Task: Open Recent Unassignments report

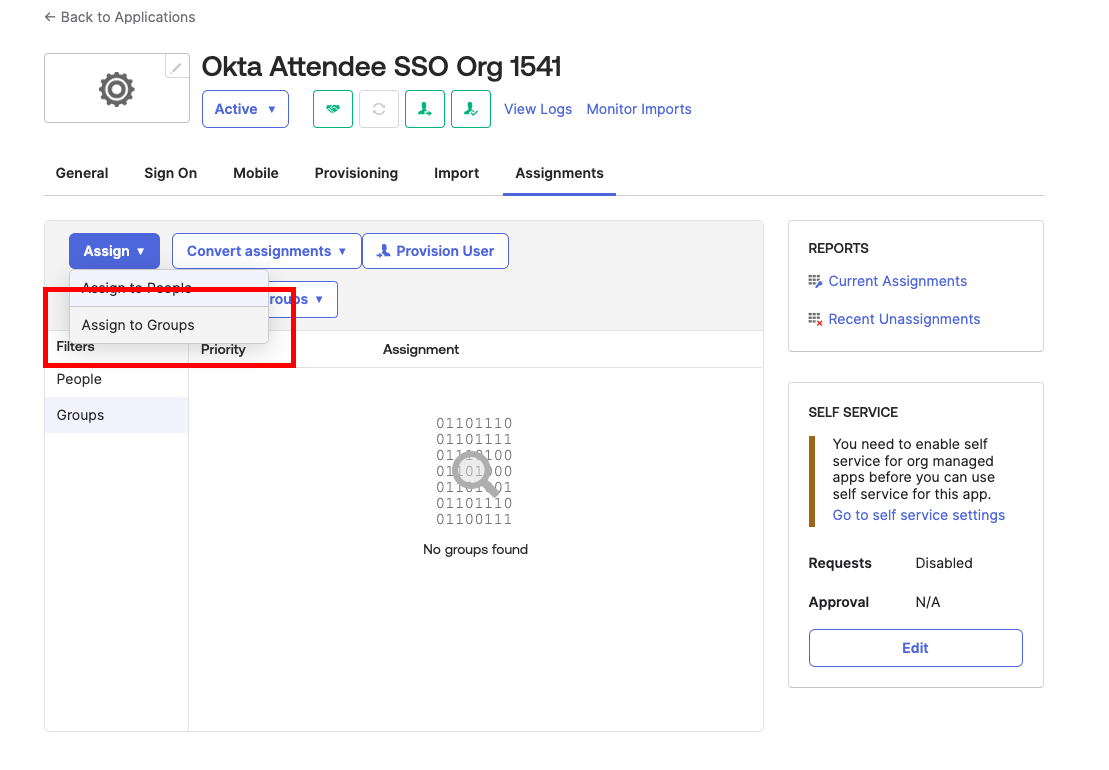Action: point(904,320)
